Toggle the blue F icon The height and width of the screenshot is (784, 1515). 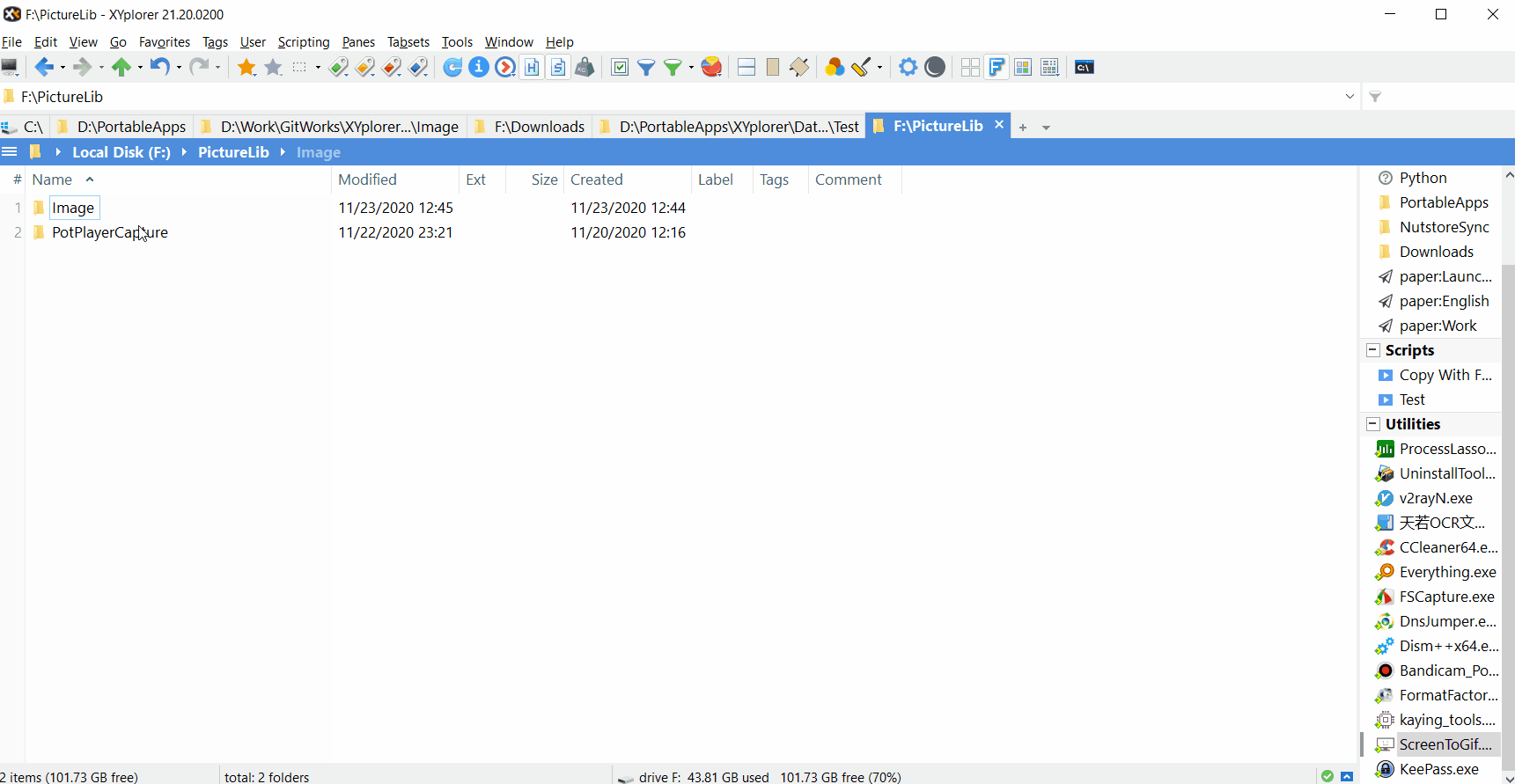997,67
